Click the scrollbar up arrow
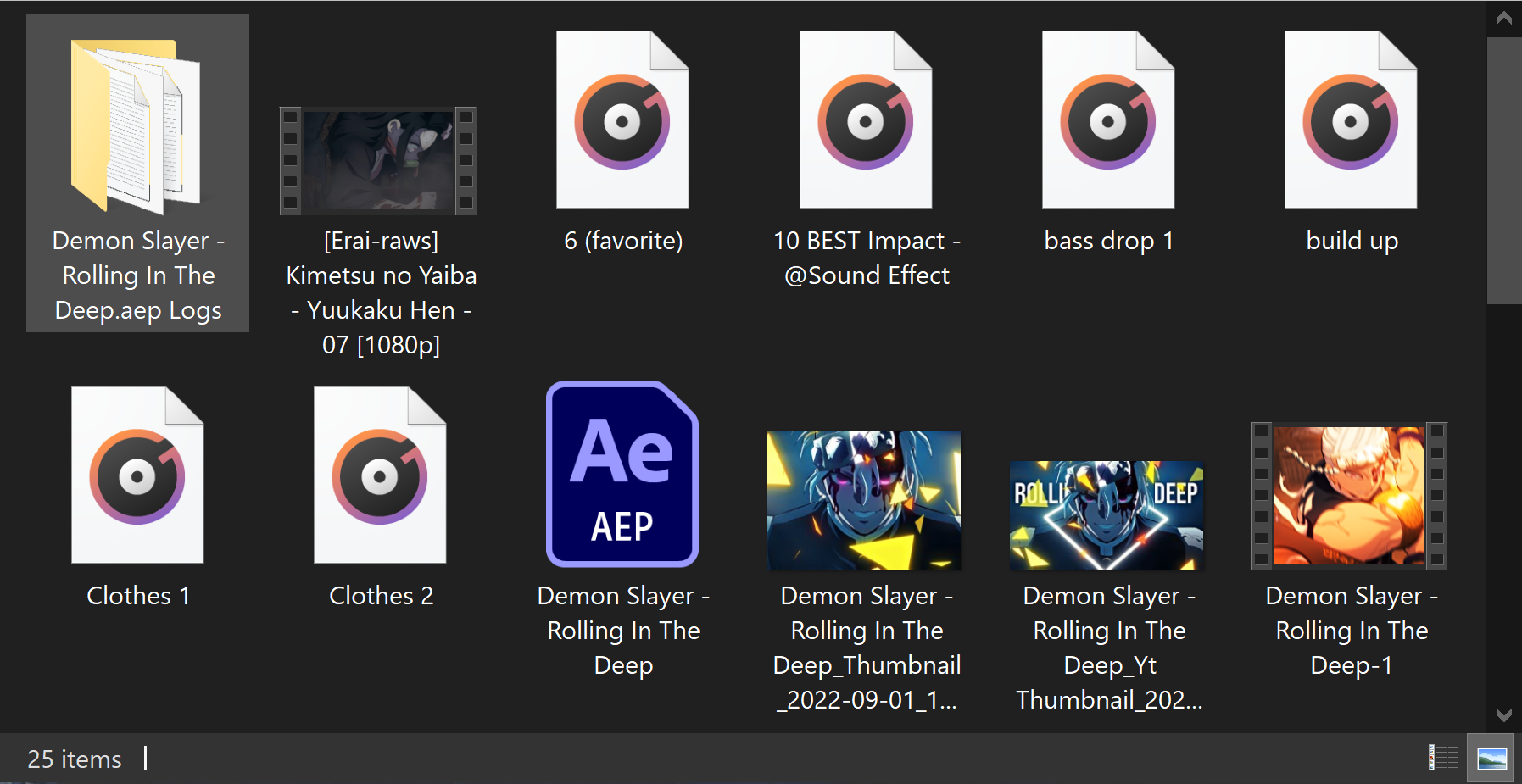1522x784 pixels. pos(1504,15)
